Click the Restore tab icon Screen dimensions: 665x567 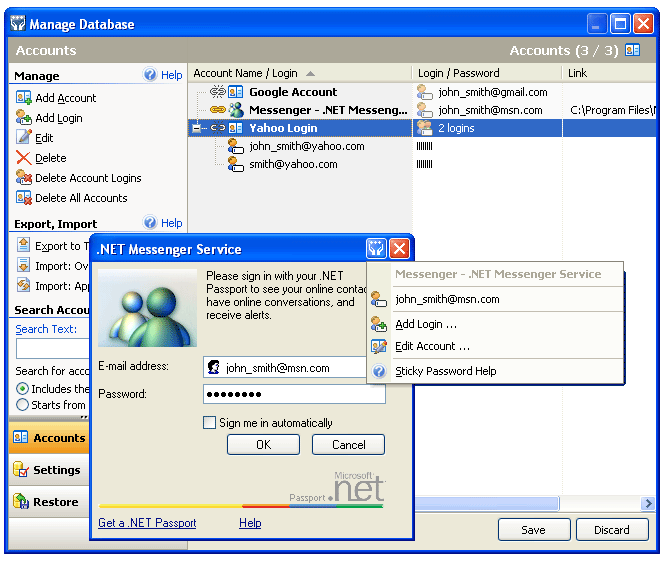20,501
